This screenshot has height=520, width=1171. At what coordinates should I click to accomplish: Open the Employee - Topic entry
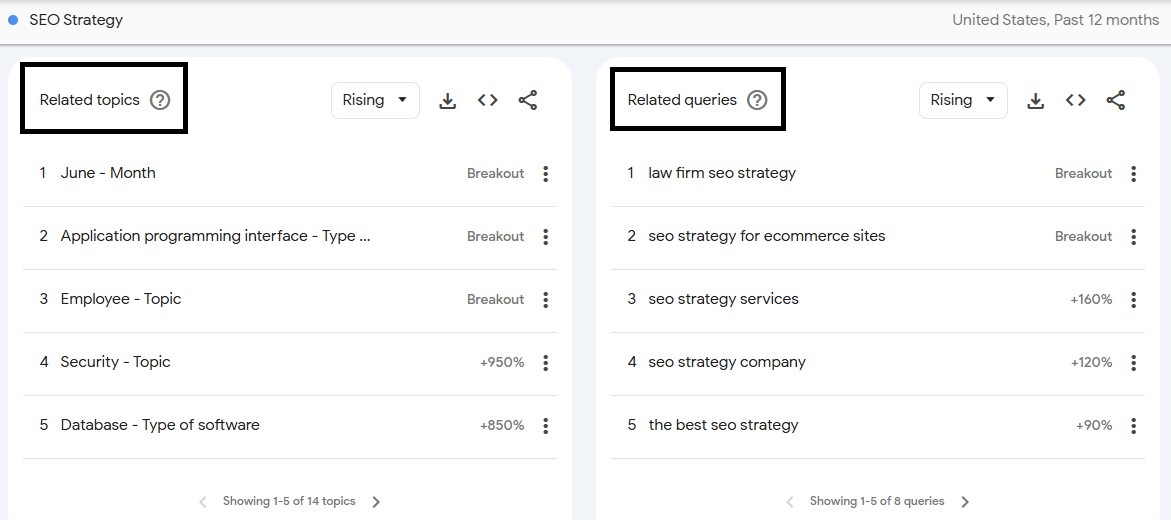tap(121, 299)
